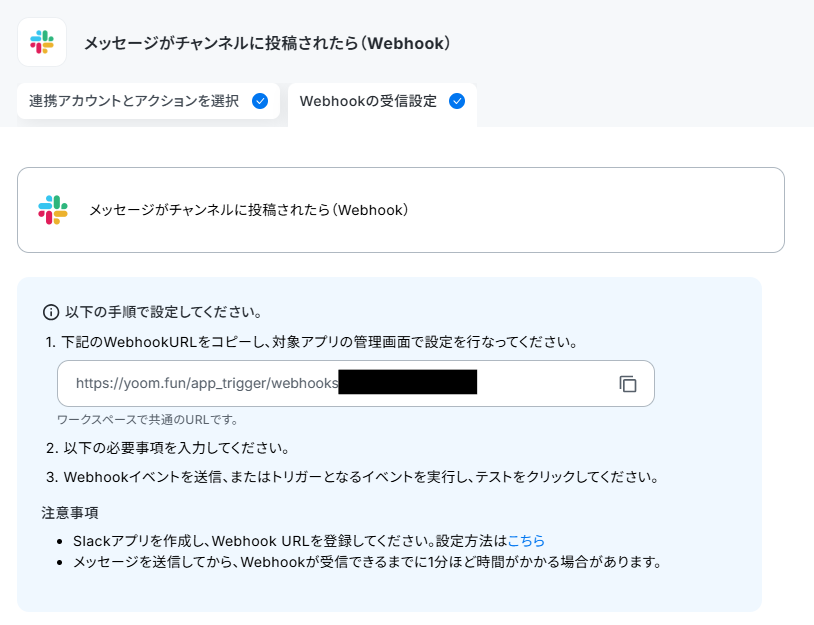Click the blue checkmark on Webhookの受信設定 tab
The height and width of the screenshot is (625, 814).
pos(457,101)
